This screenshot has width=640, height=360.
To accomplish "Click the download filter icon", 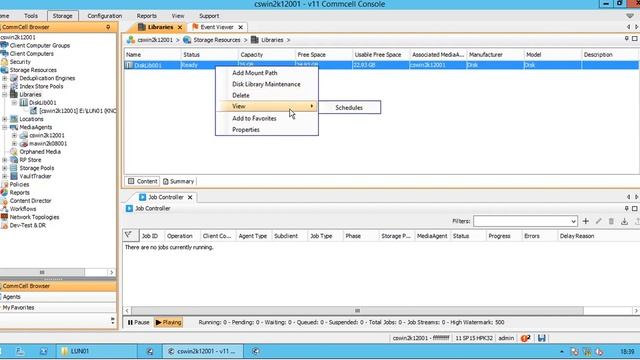I will [624, 221].
